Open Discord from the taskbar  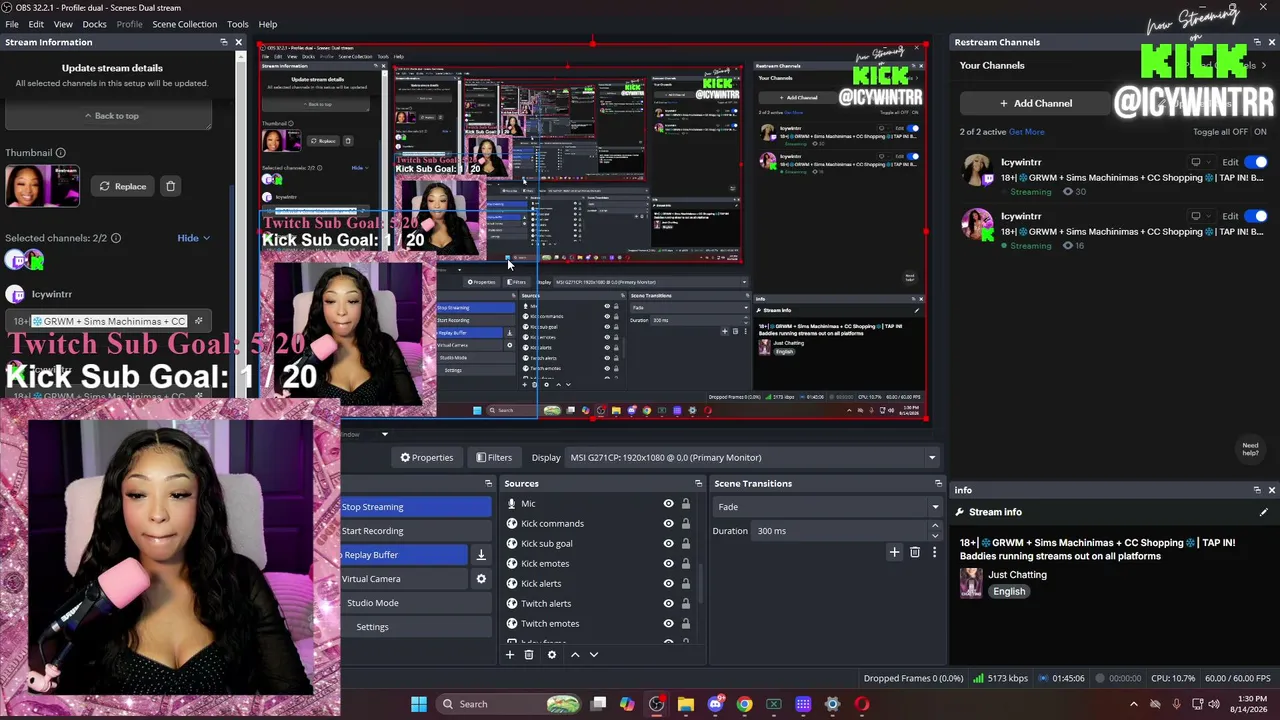(715, 704)
